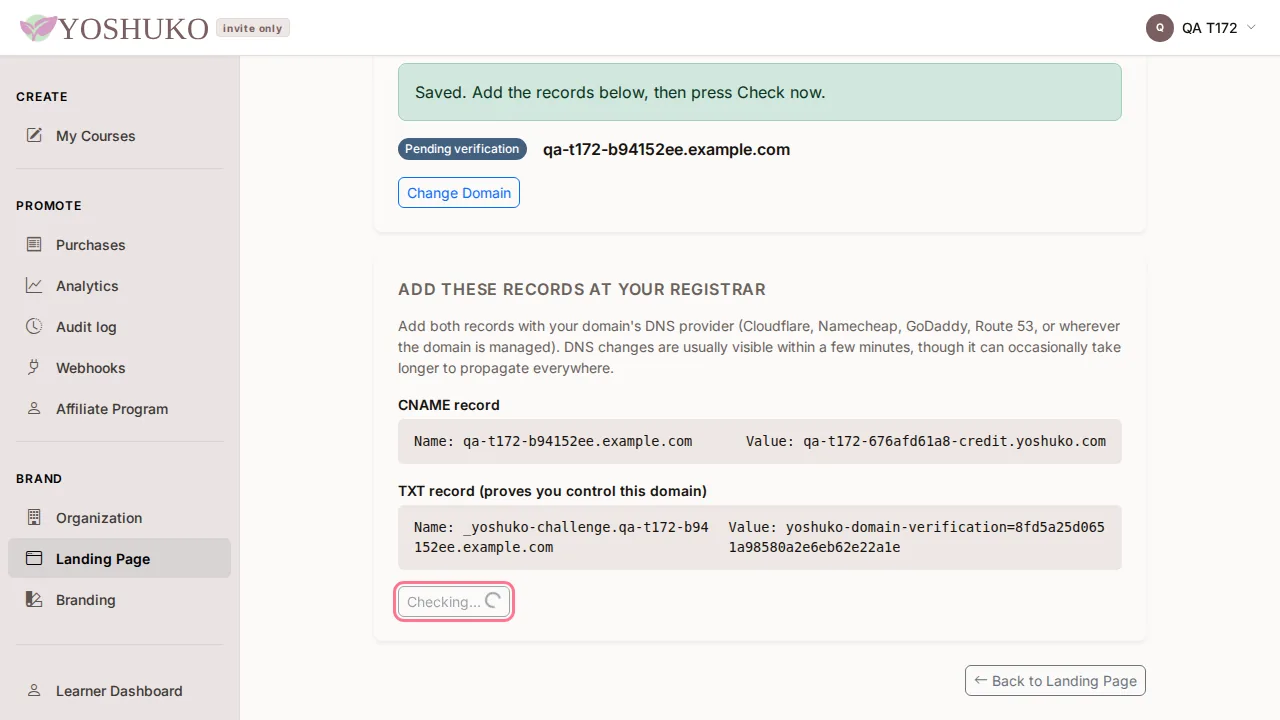The width and height of the screenshot is (1280, 720).
Task: Click the QA T172 username label
Action: 1210,28
